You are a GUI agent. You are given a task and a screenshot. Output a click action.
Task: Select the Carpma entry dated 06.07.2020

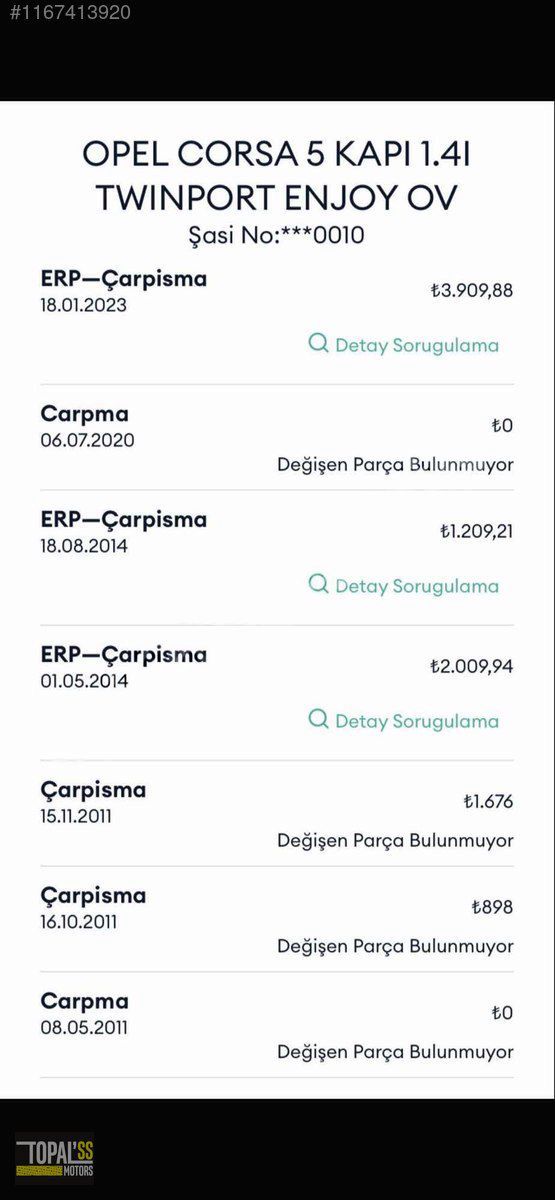[277, 437]
